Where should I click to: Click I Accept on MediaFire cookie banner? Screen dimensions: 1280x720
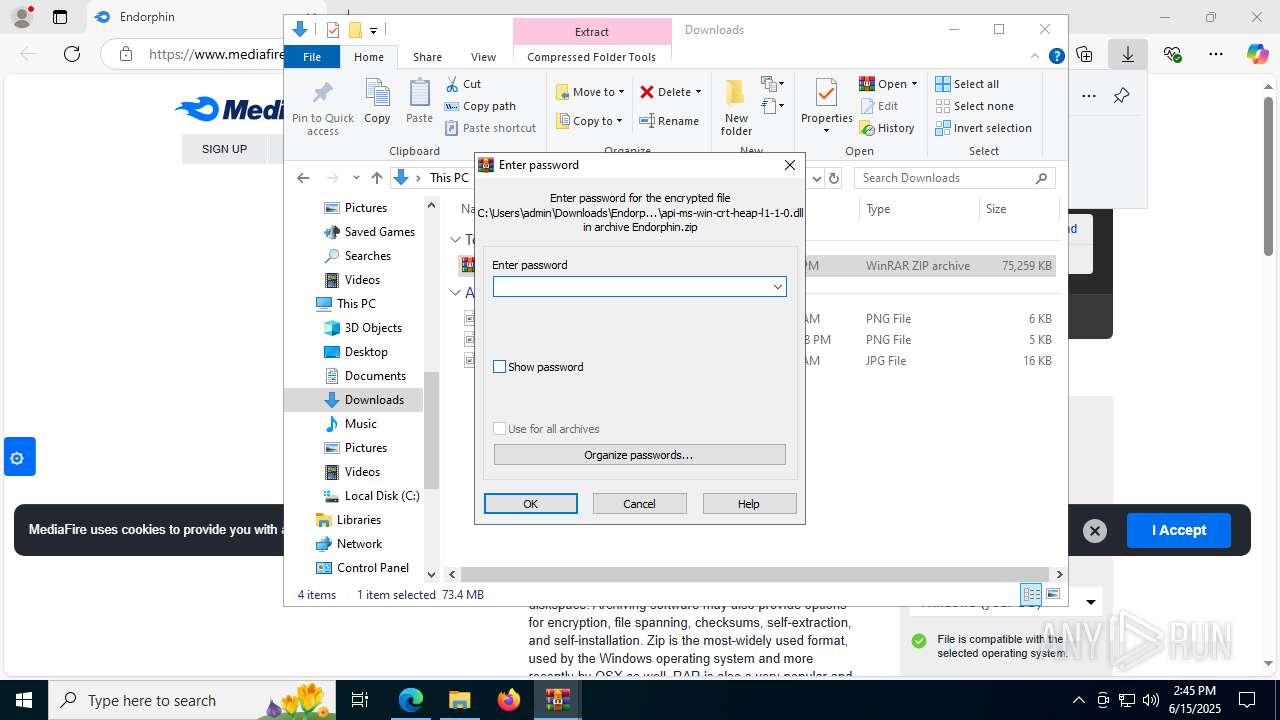[x=1178, y=530]
